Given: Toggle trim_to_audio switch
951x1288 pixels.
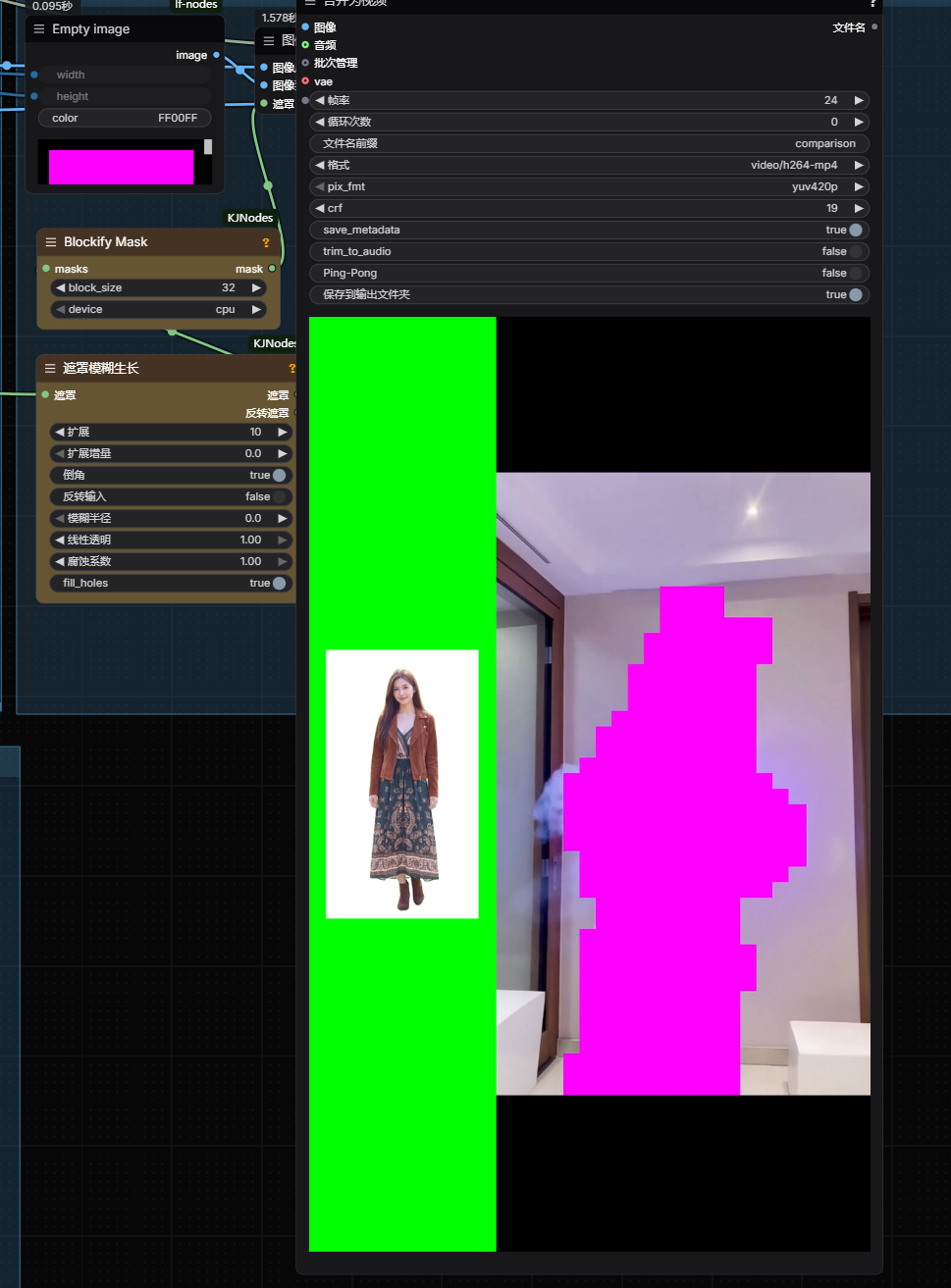Looking at the screenshot, I should click(856, 251).
